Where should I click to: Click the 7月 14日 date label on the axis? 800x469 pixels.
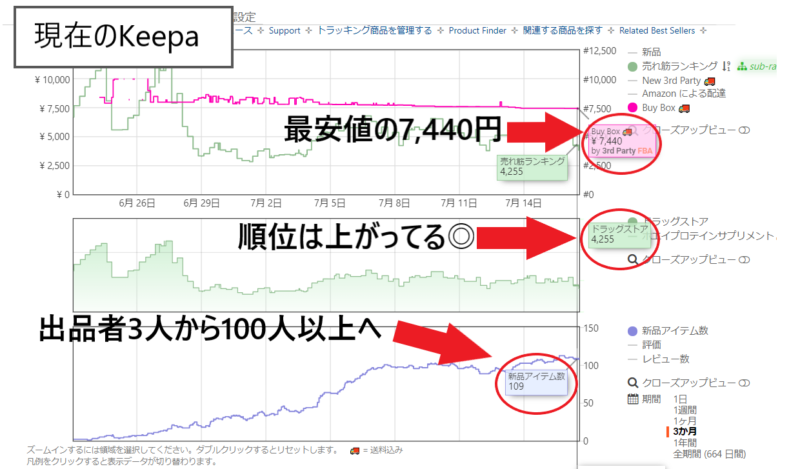(523, 203)
